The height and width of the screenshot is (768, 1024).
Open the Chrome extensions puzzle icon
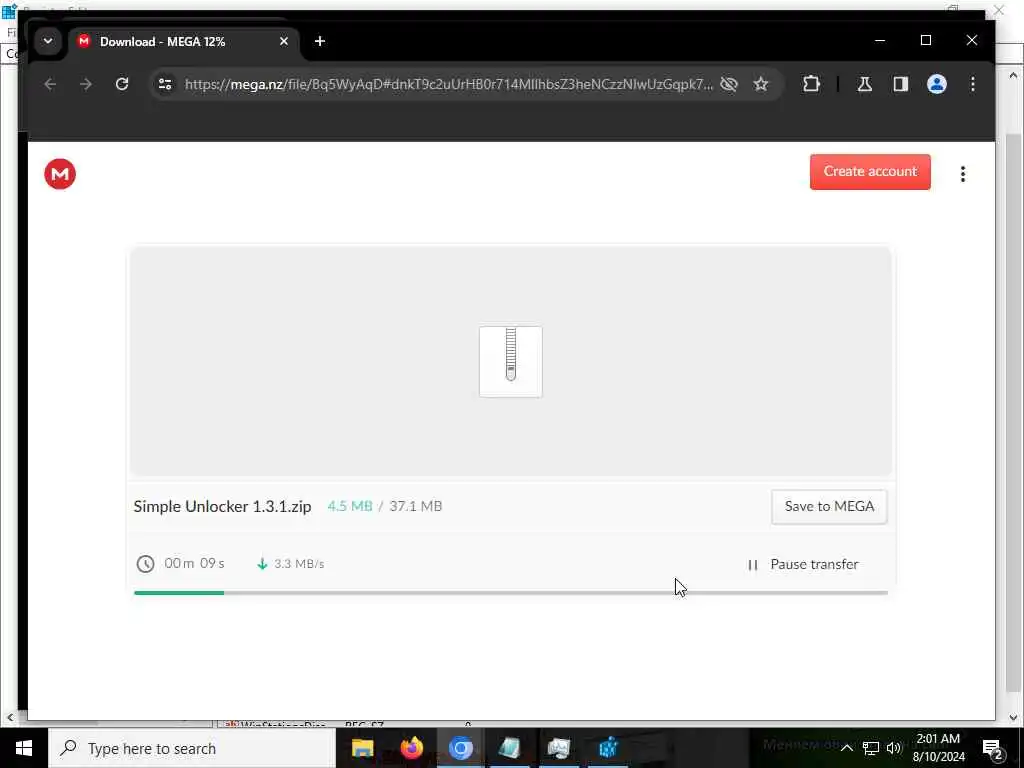pos(811,84)
